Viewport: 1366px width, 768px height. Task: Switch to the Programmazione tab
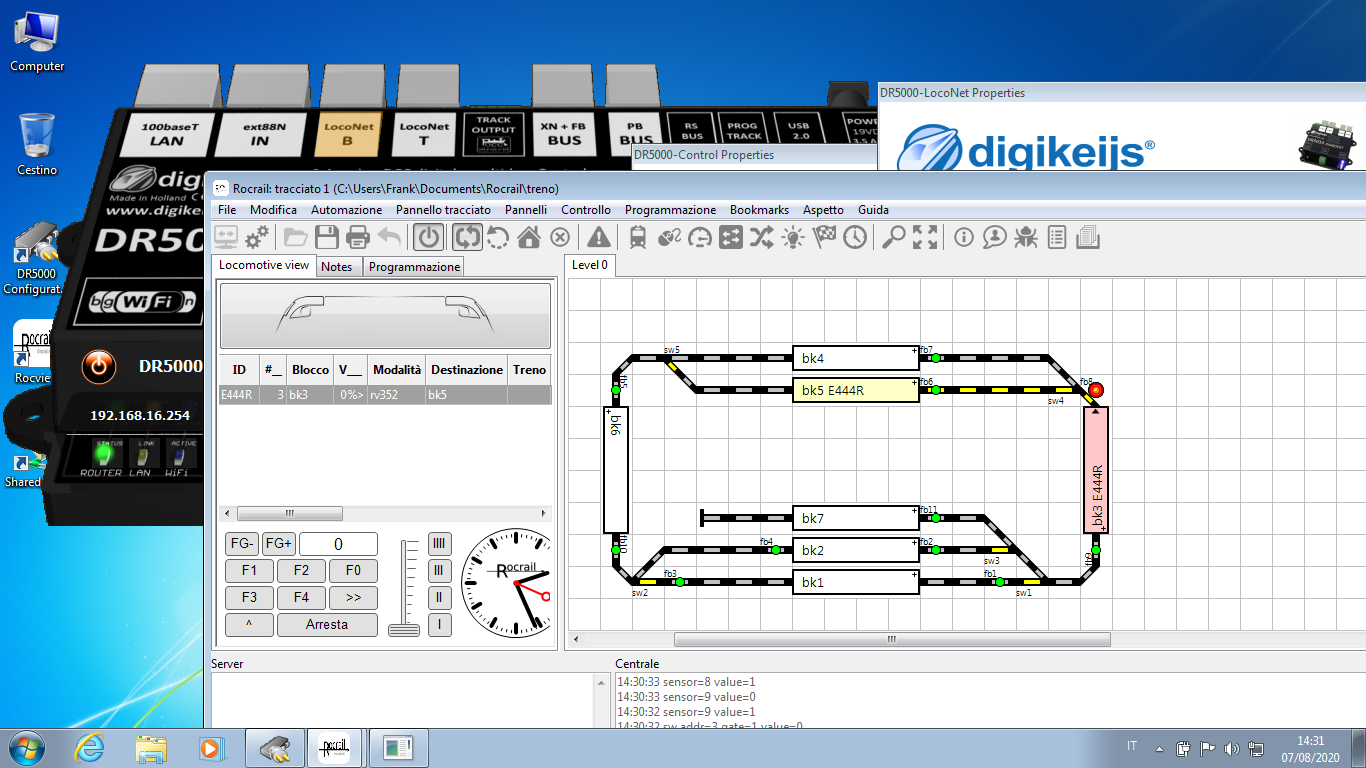(414, 267)
